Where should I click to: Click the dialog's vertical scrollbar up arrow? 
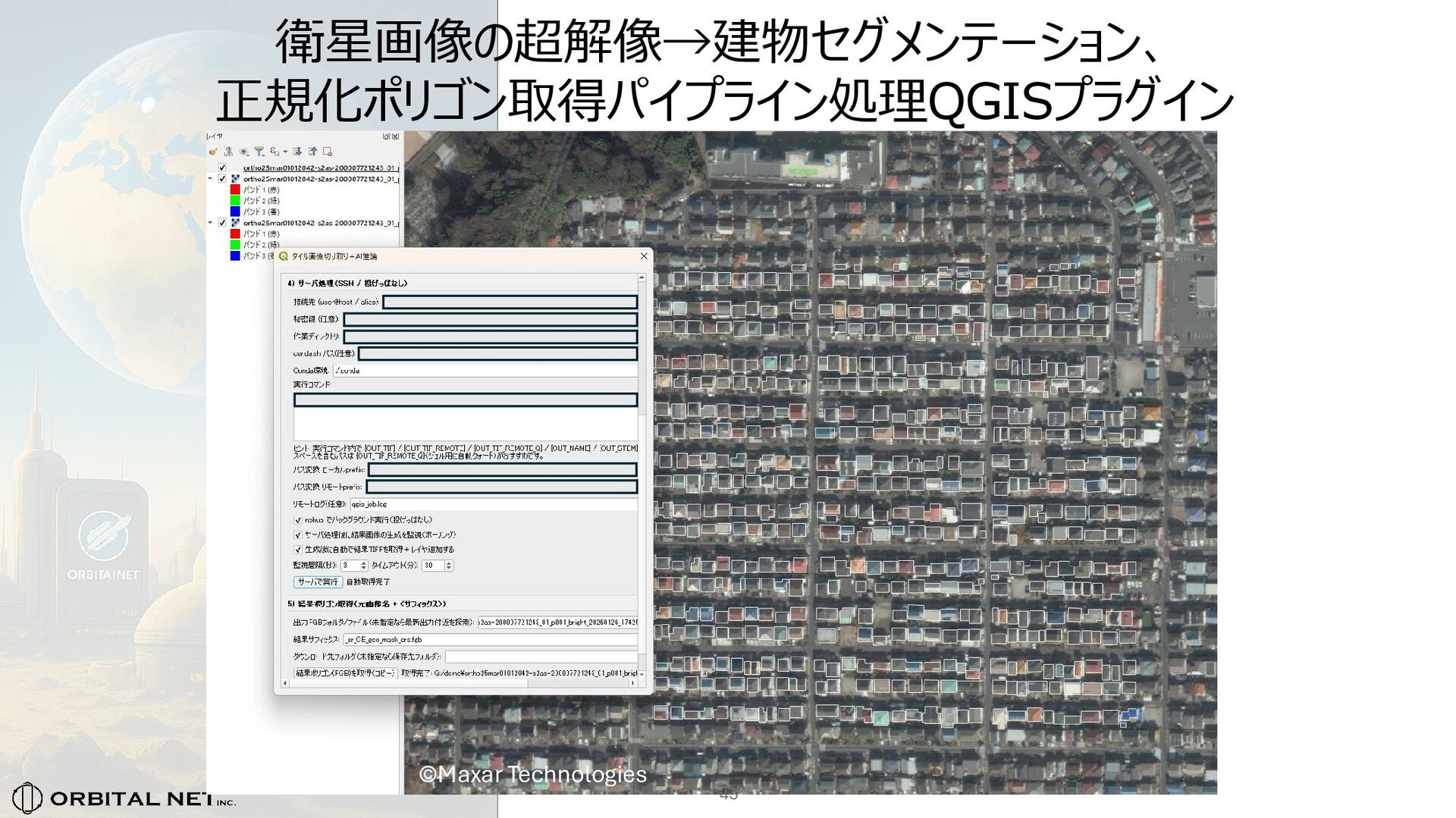pyautogui.click(x=642, y=278)
